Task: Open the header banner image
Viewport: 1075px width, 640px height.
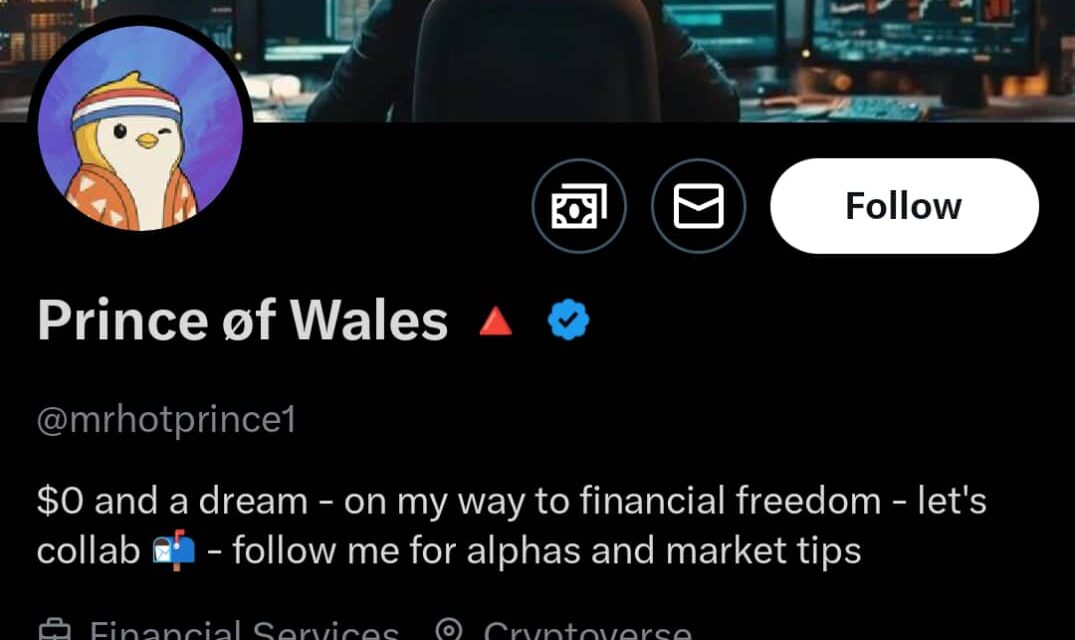Action: 538,60
